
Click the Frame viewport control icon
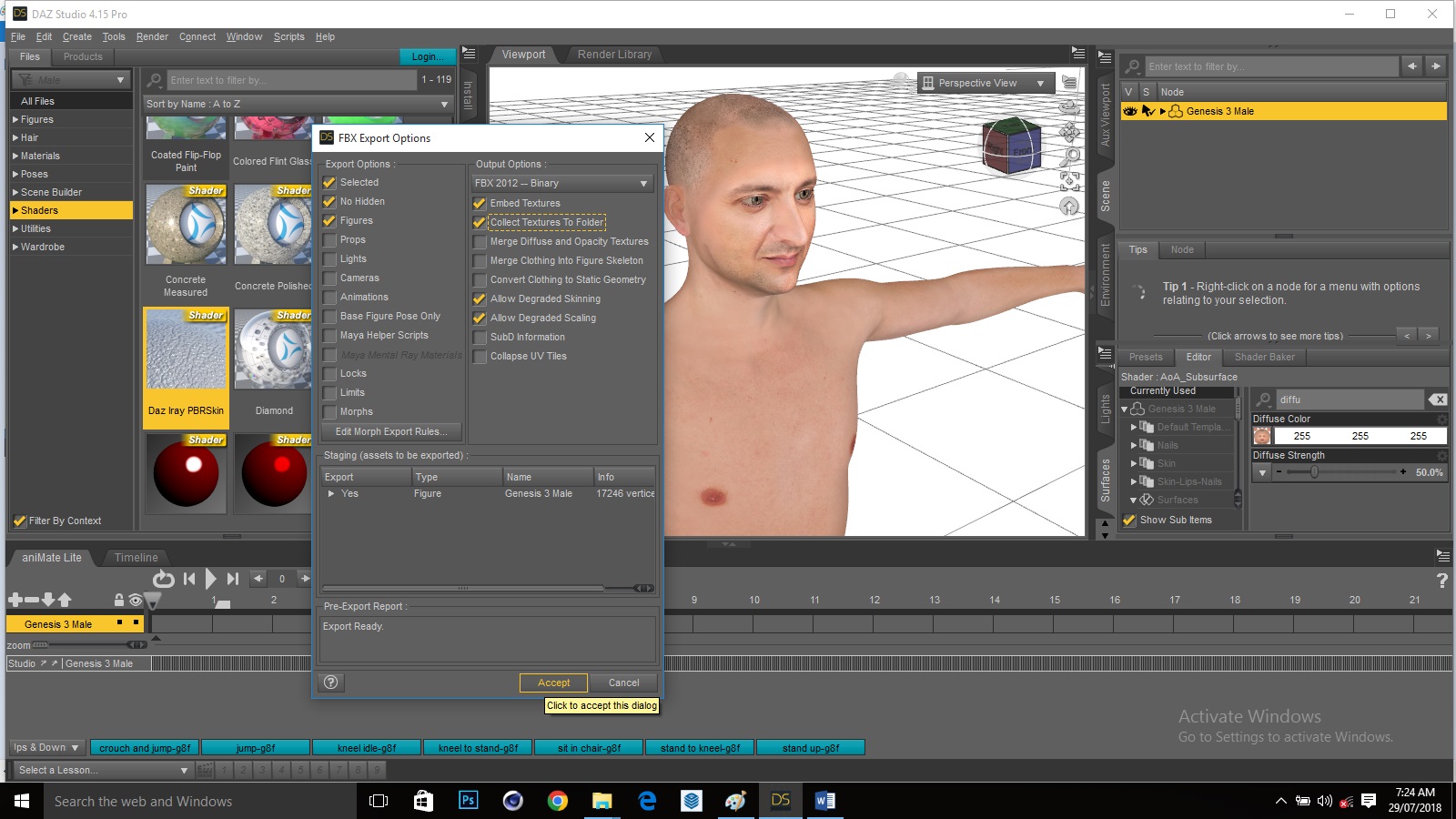(x=1069, y=180)
